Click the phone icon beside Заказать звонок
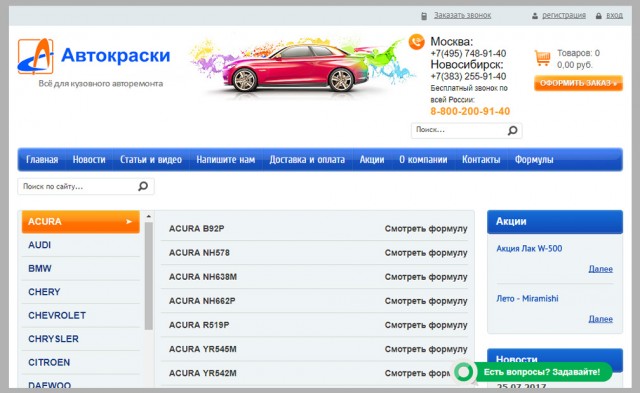Viewport: 640px width, 393px height. point(424,16)
